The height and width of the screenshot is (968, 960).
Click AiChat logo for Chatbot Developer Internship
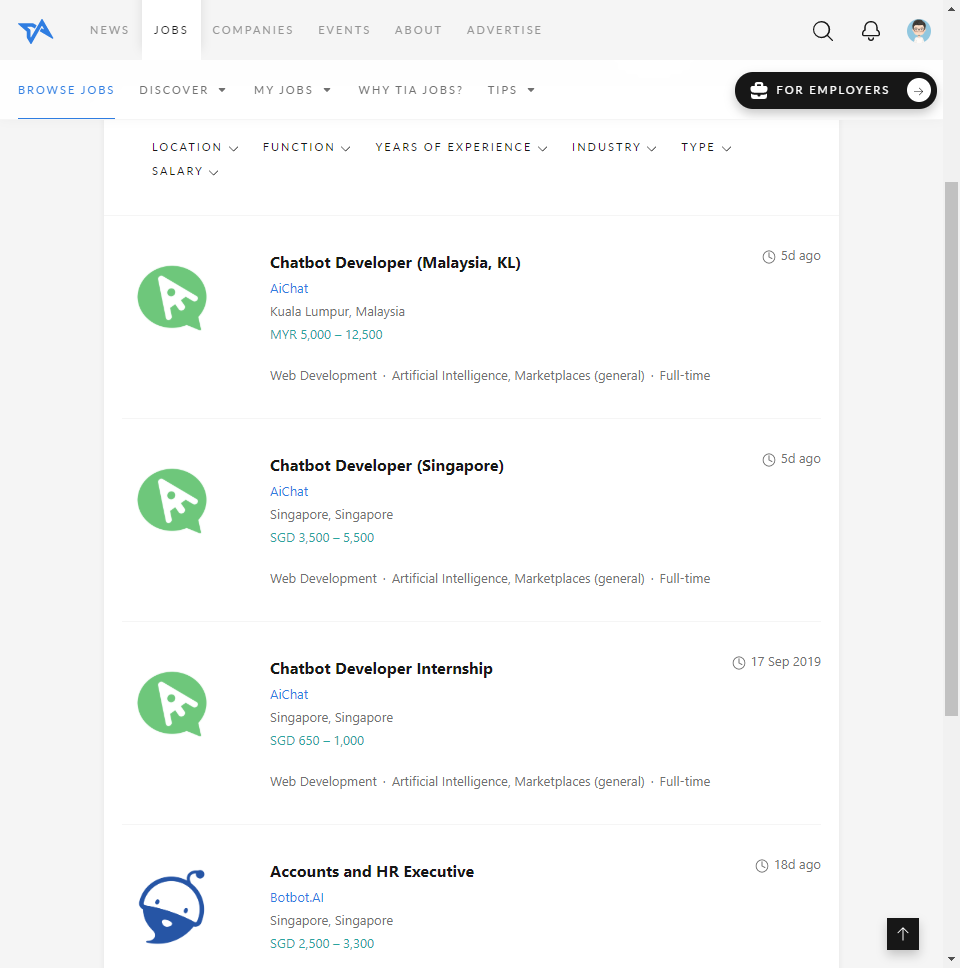[x=172, y=704]
